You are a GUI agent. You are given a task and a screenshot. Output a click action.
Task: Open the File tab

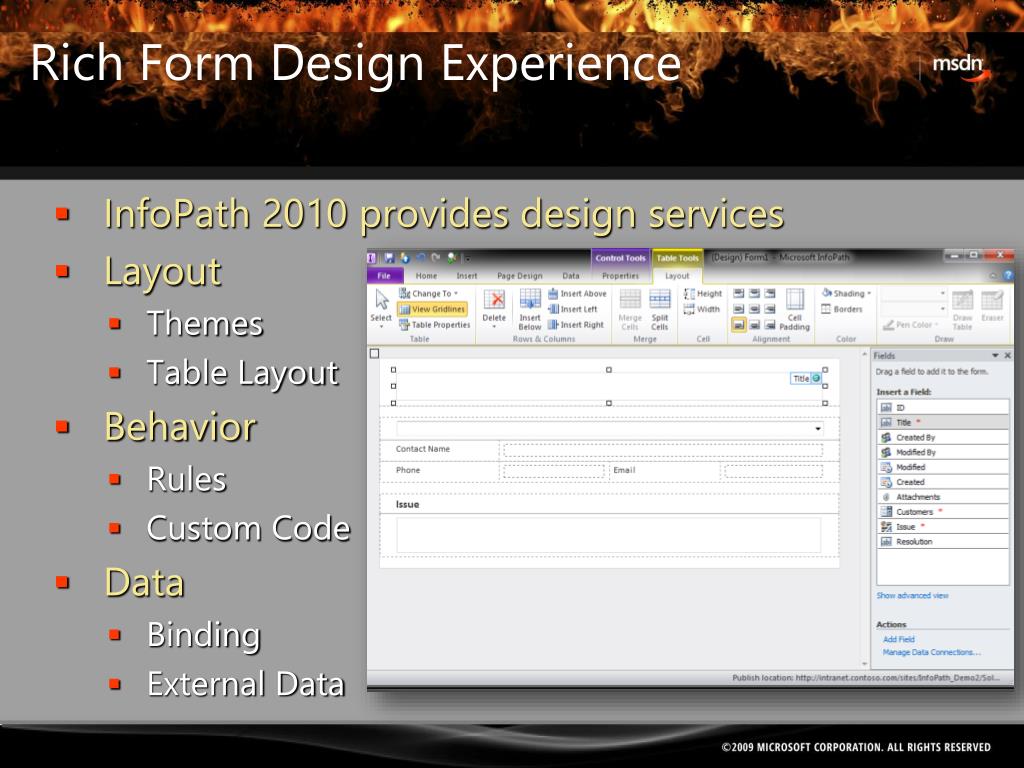click(385, 276)
